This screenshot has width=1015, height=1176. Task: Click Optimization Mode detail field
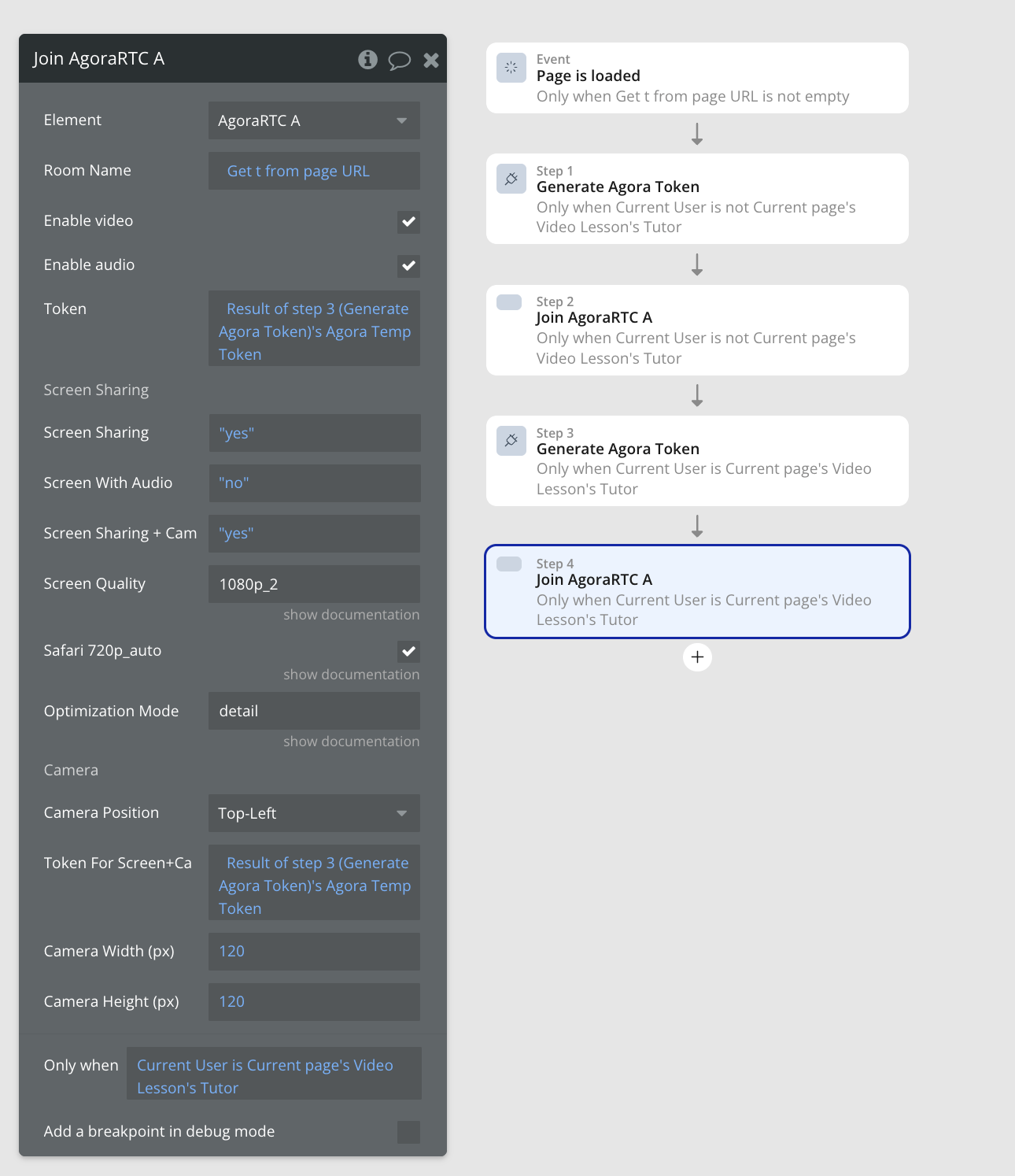(x=314, y=711)
